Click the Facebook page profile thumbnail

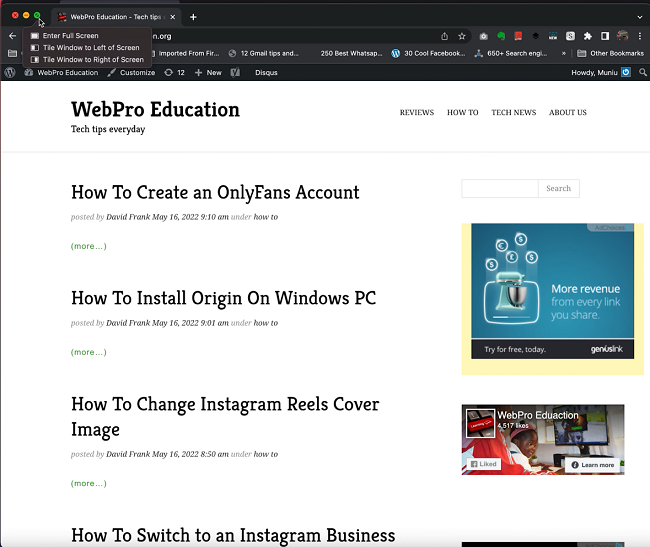point(480,423)
